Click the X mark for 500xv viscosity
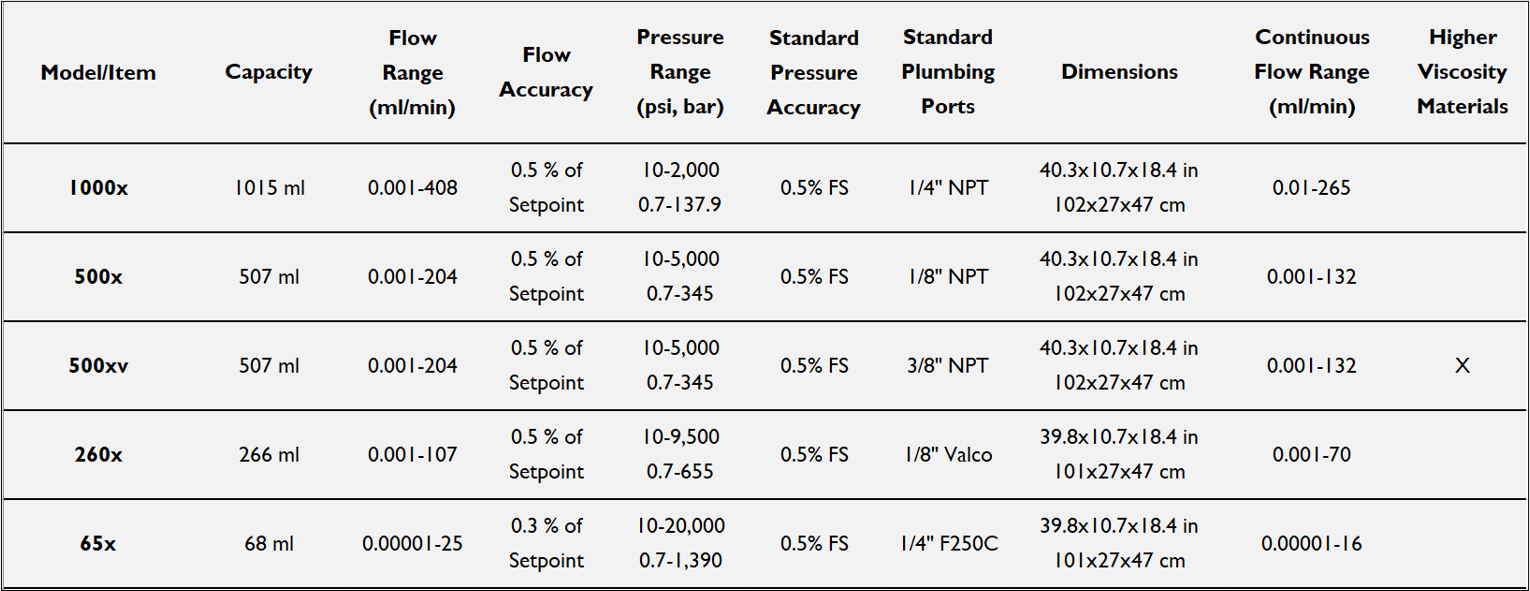This screenshot has height=591, width=1530. click(1462, 366)
